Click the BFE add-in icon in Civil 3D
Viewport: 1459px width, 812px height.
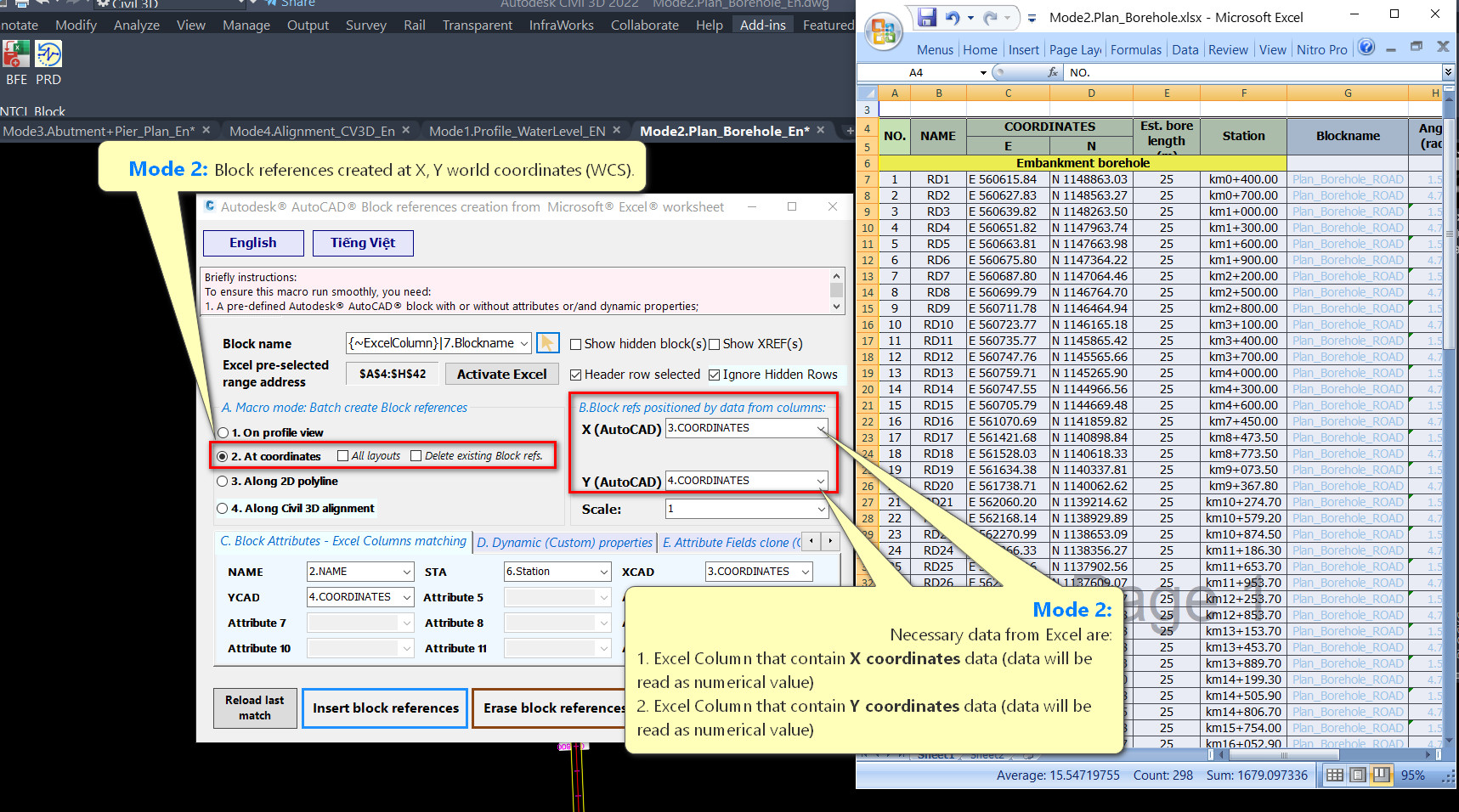(16, 54)
